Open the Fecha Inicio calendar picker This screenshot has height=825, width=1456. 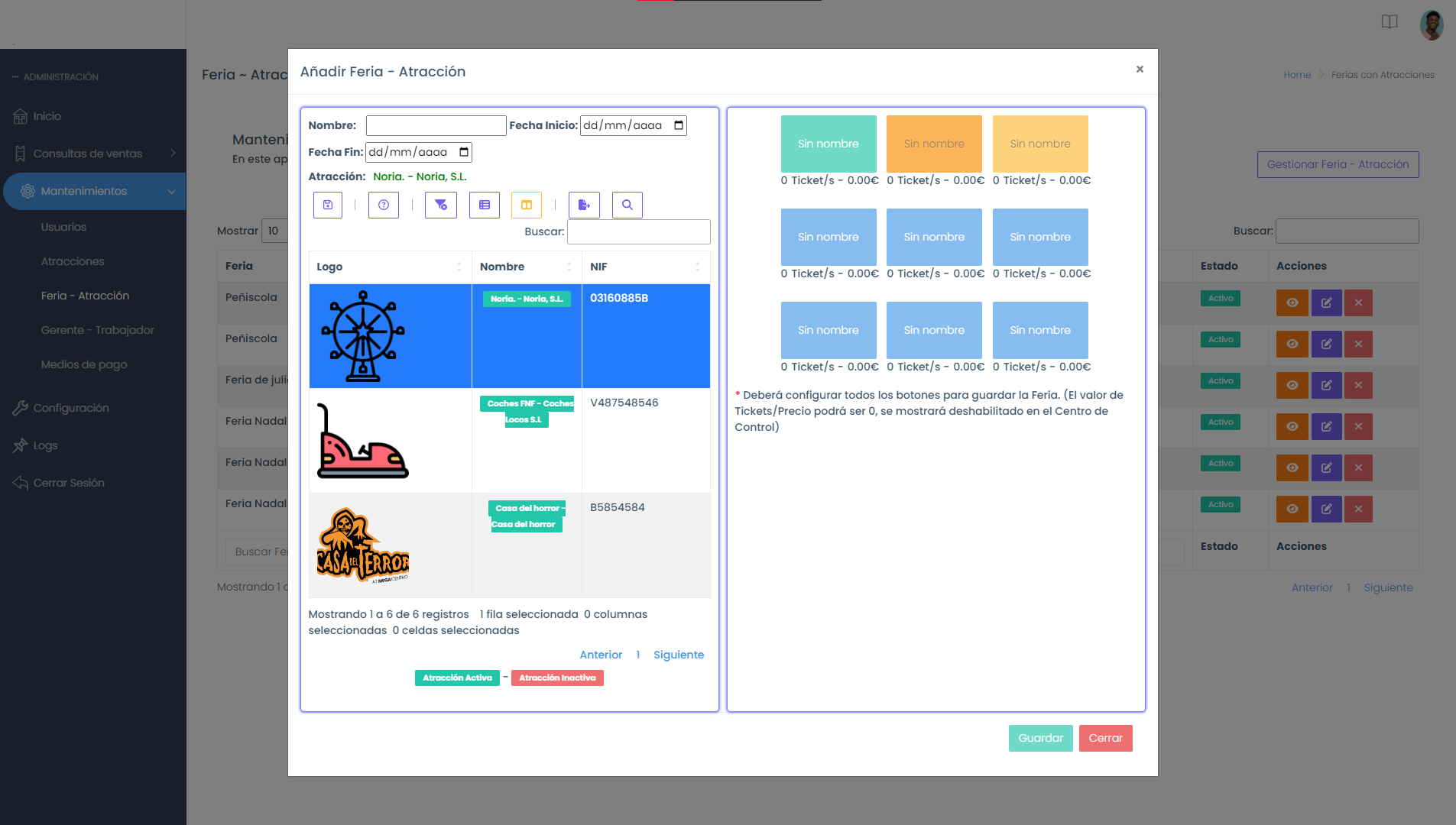(x=679, y=125)
